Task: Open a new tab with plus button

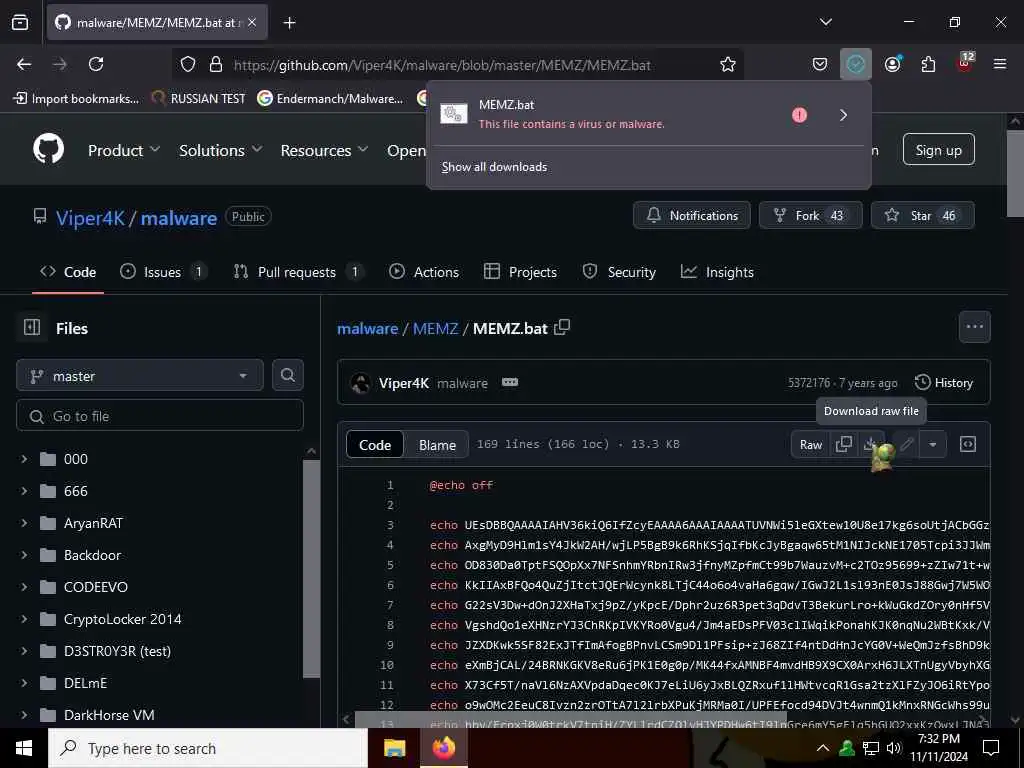Action: (289, 23)
